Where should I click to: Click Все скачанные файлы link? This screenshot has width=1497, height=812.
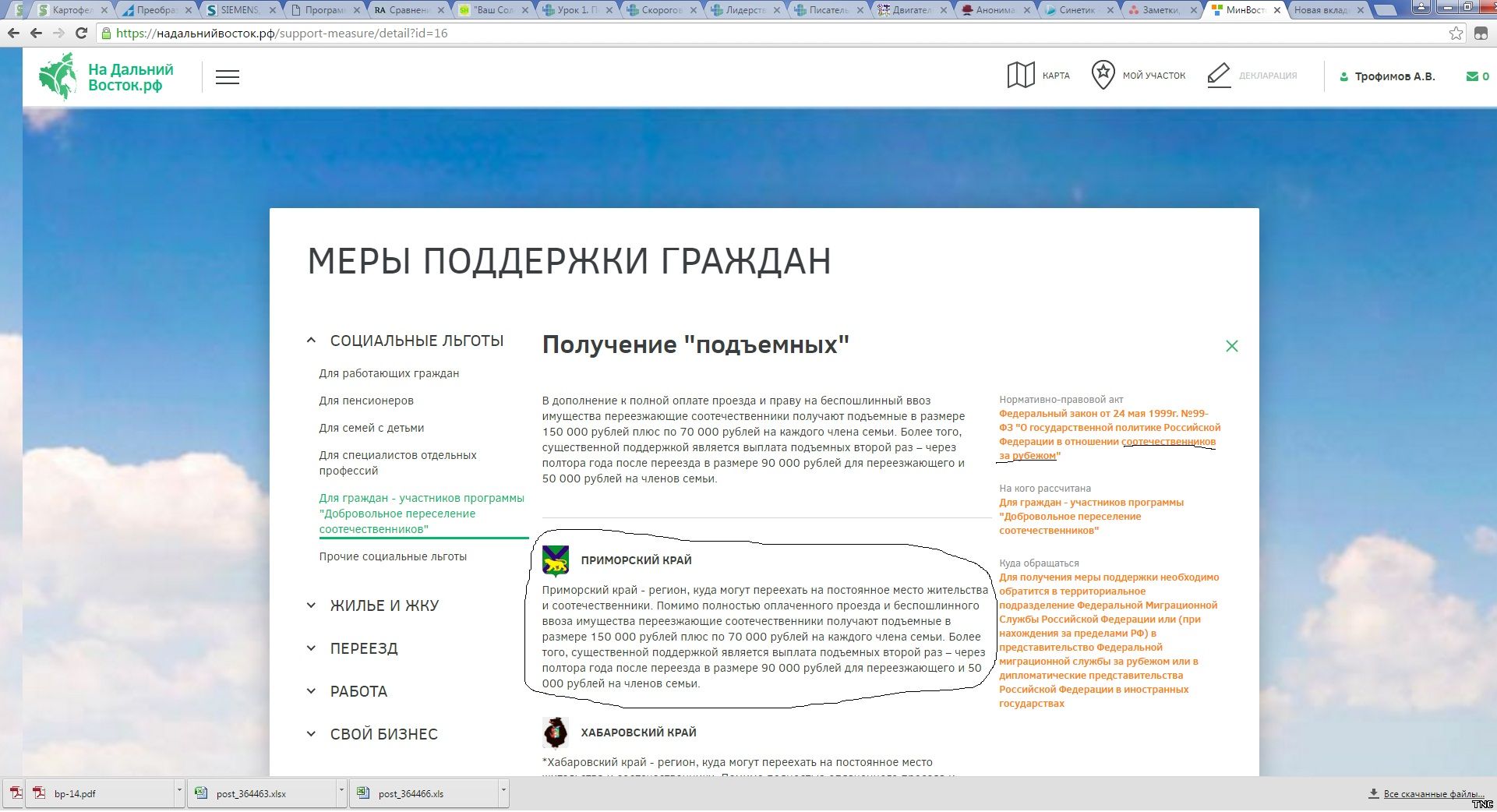[x=1432, y=794]
